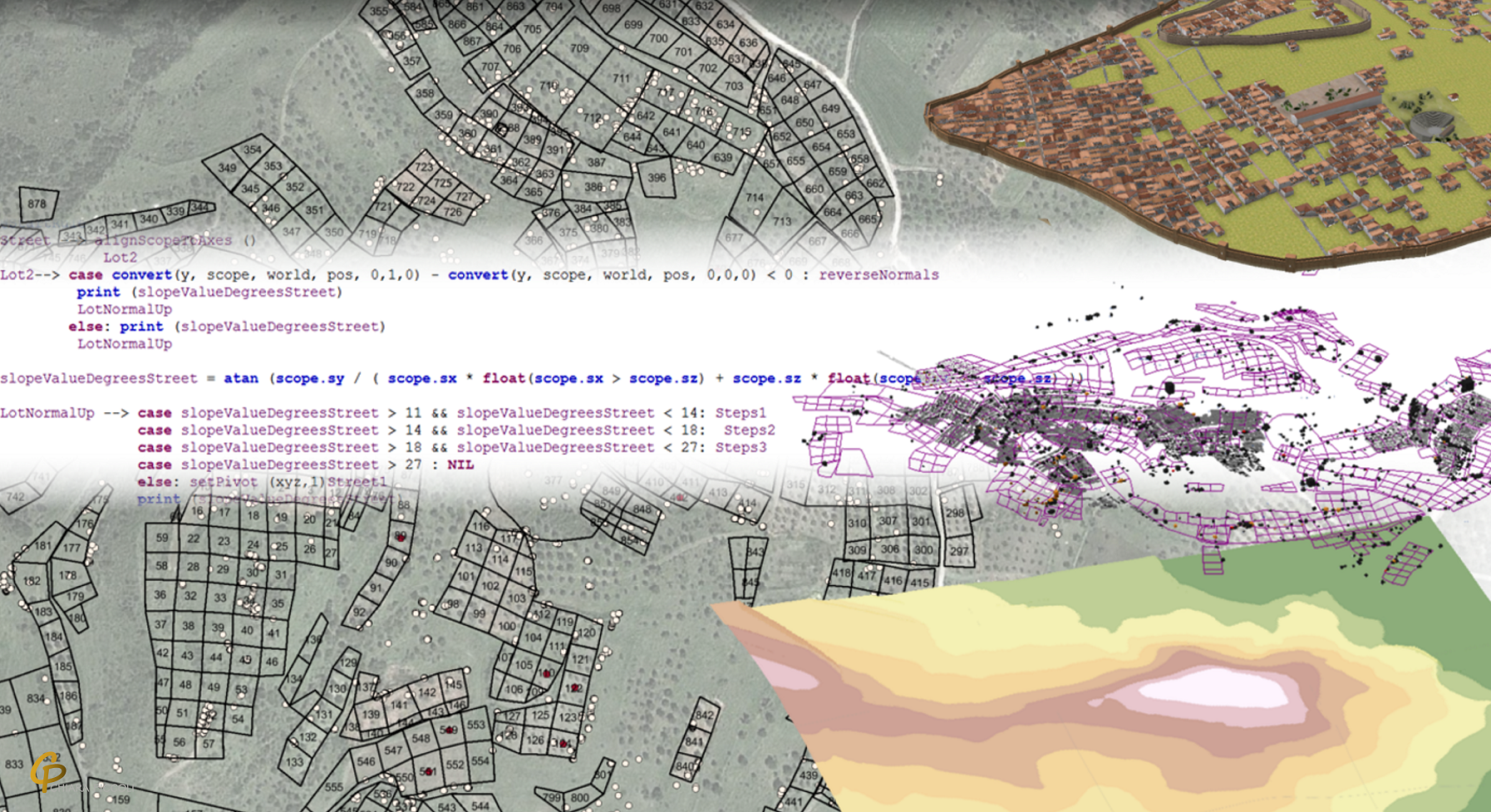
Task: Select lot number 116 on the map
Action: click(481, 526)
